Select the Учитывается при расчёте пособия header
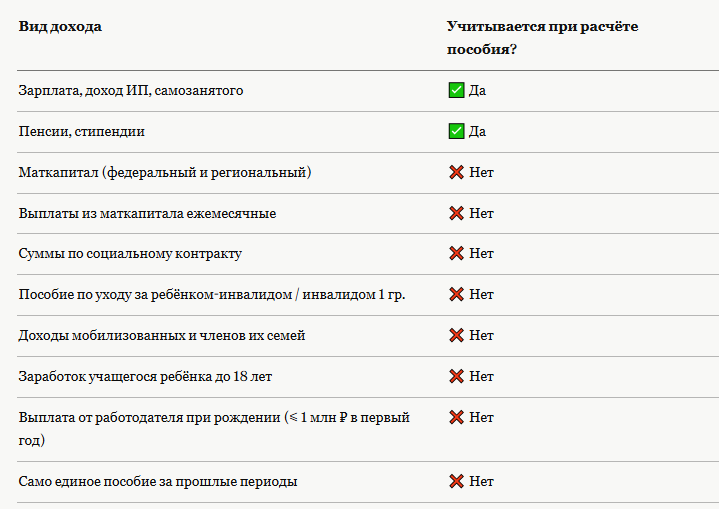Image resolution: width=719 pixels, height=509 pixels. pos(542,38)
